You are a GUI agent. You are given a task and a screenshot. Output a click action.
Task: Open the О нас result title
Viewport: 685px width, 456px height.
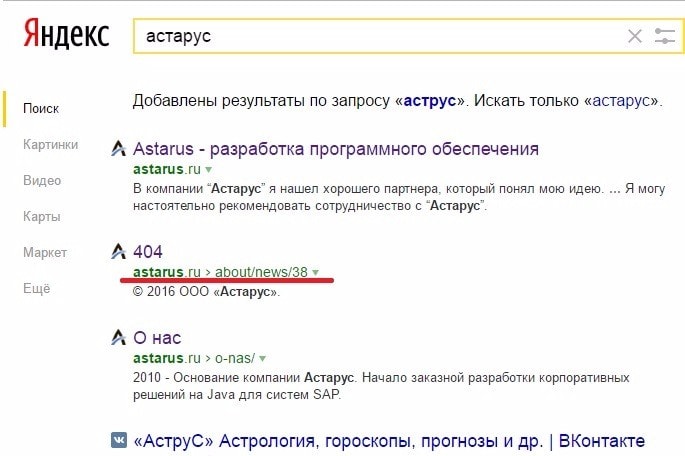[157, 338]
